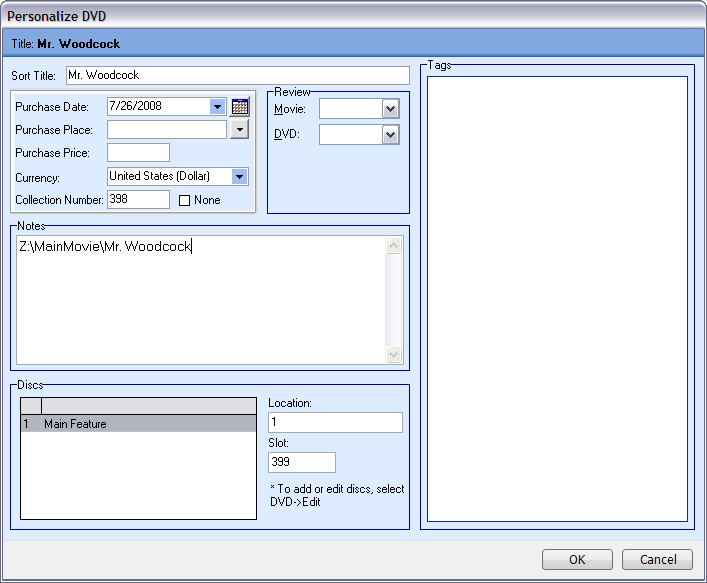Viewport: 707px width, 583px height.
Task: Open the Movie review rating dropdown
Action: pos(390,109)
